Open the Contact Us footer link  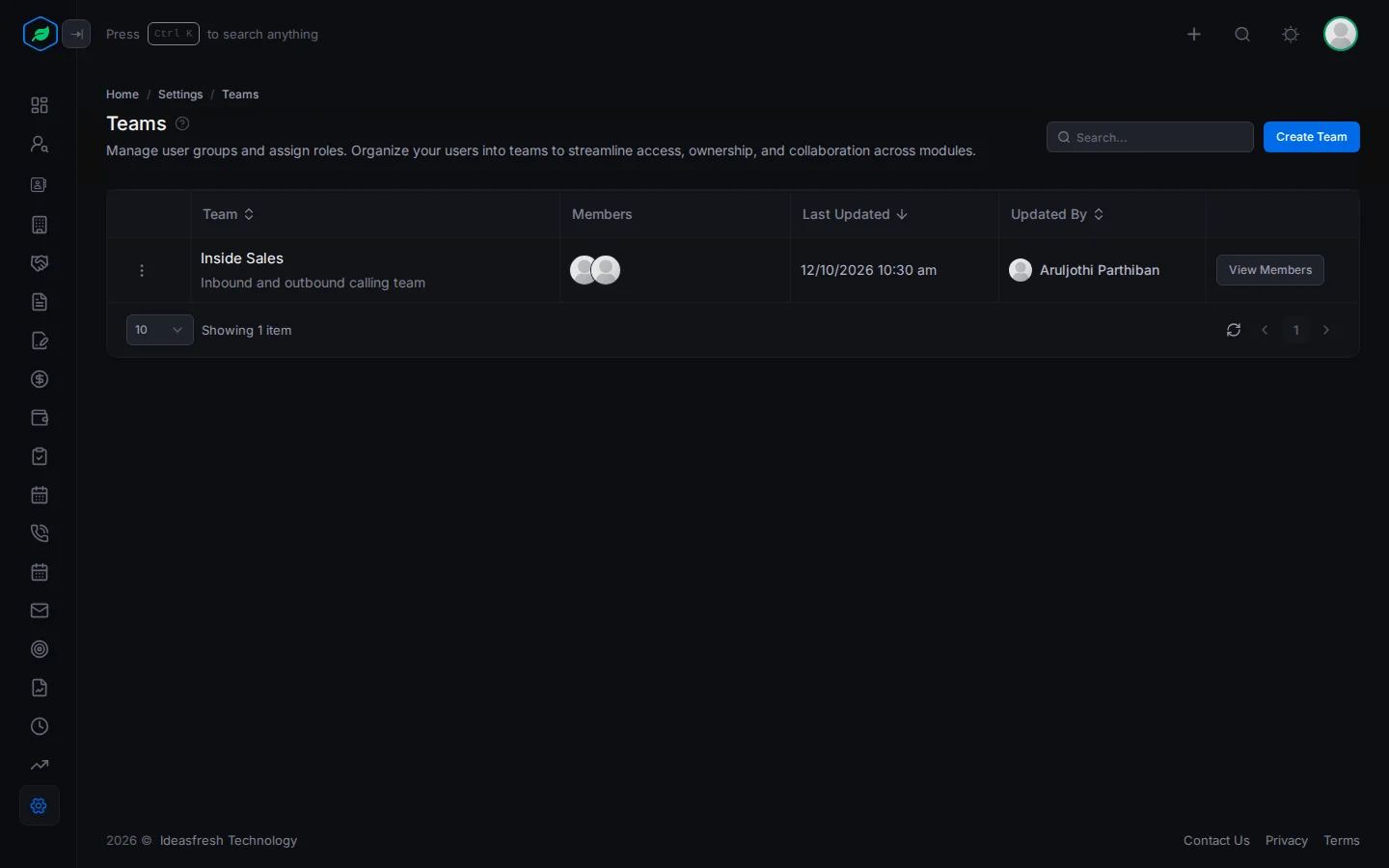point(1216,841)
